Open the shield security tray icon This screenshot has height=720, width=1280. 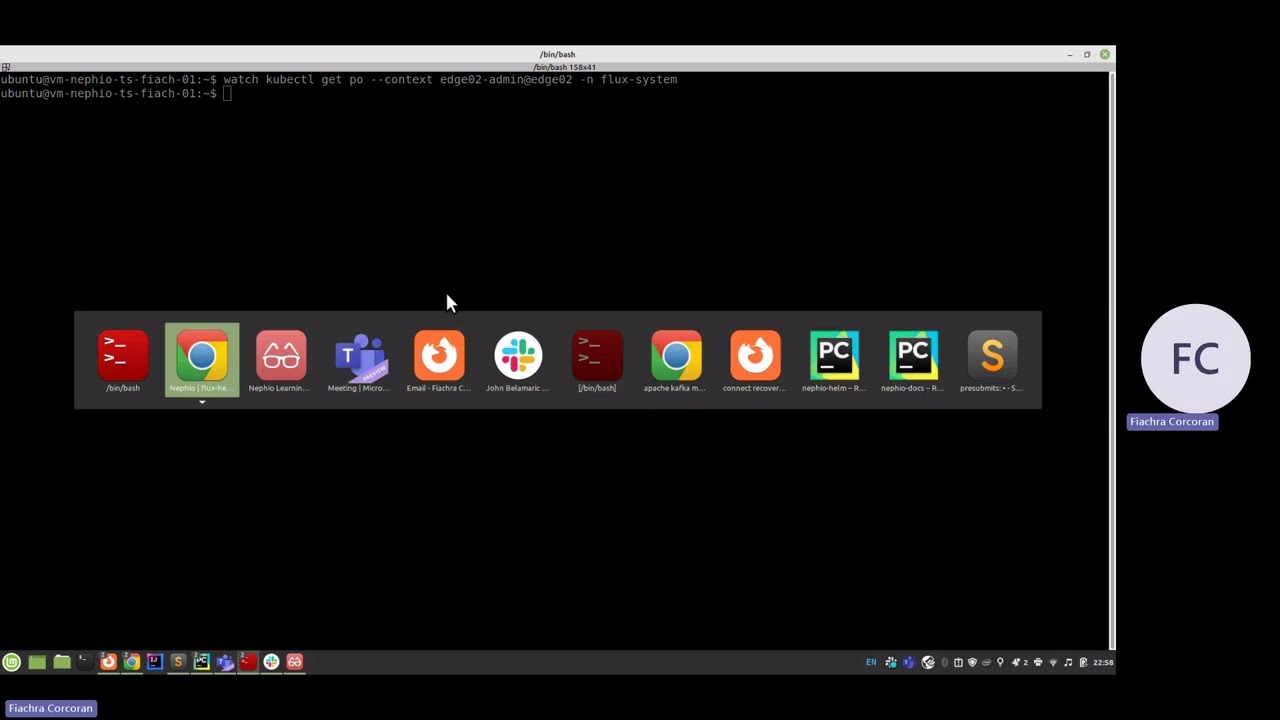tap(972, 662)
